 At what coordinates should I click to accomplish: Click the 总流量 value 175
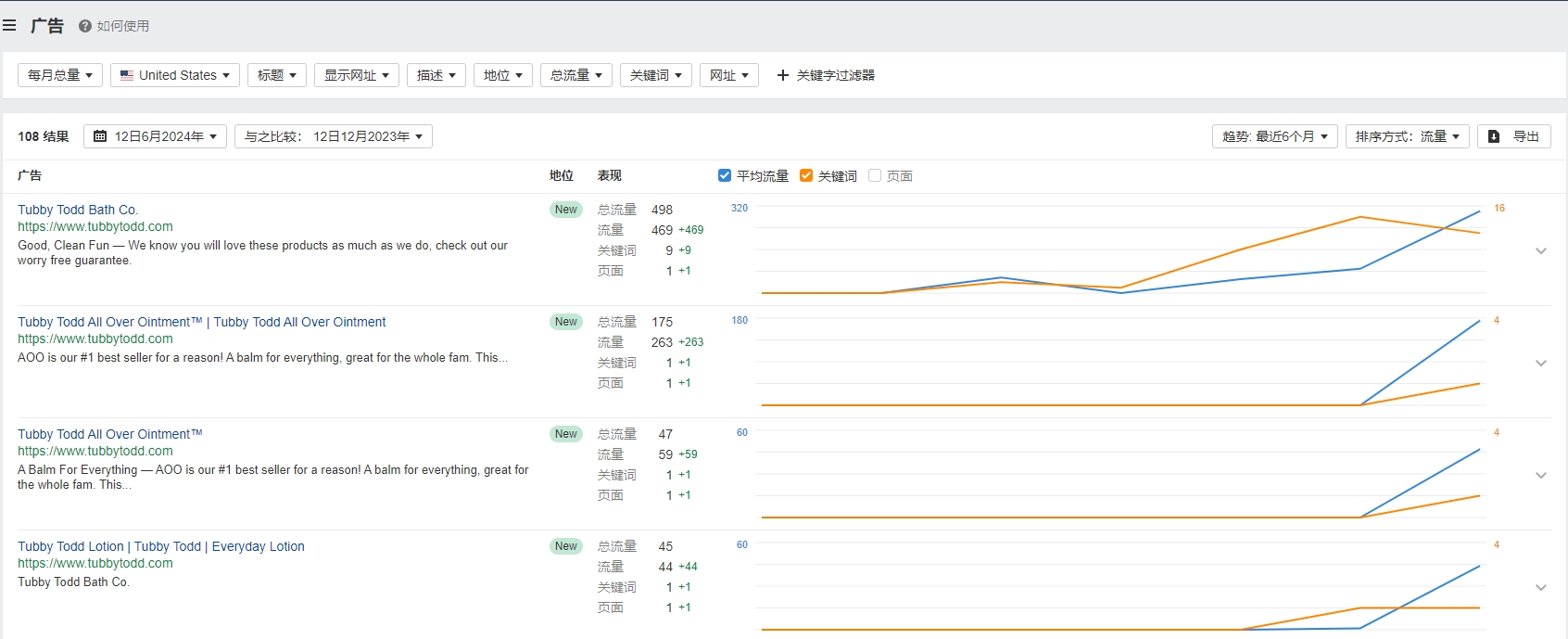[x=662, y=322]
